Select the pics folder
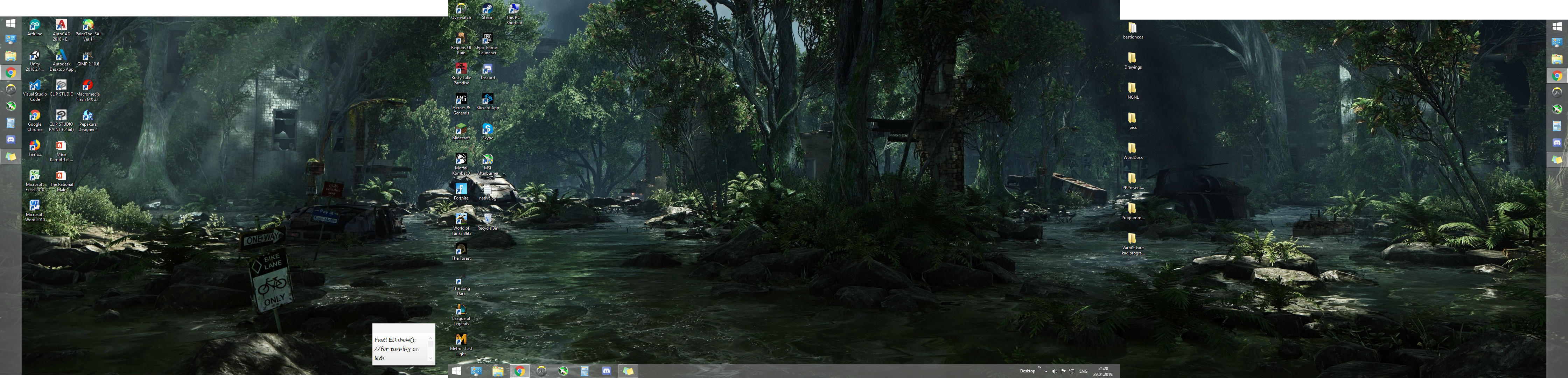This screenshot has width=1568, height=378. (1132, 121)
